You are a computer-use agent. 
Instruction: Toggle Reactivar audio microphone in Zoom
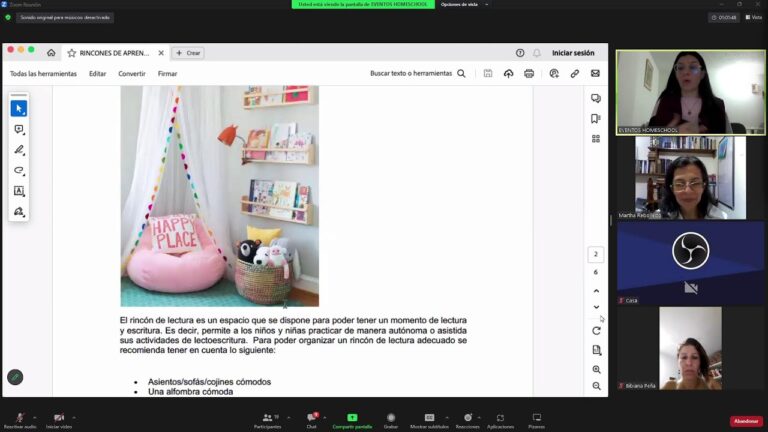(20, 420)
